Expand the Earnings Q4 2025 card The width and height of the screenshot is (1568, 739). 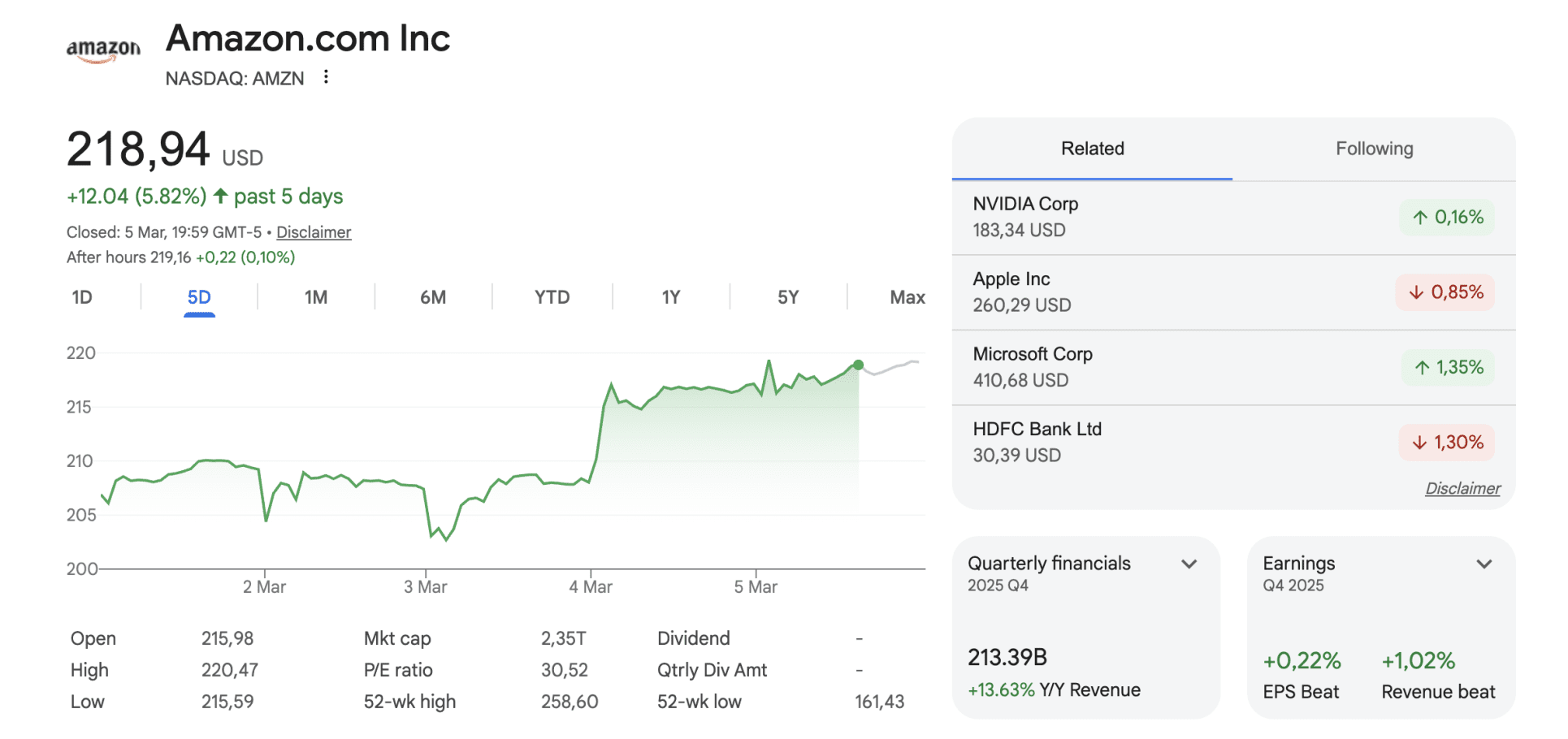coord(1484,564)
